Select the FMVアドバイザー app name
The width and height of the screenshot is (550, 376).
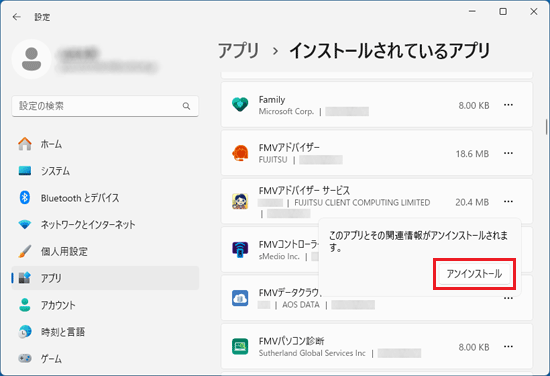[289, 148]
